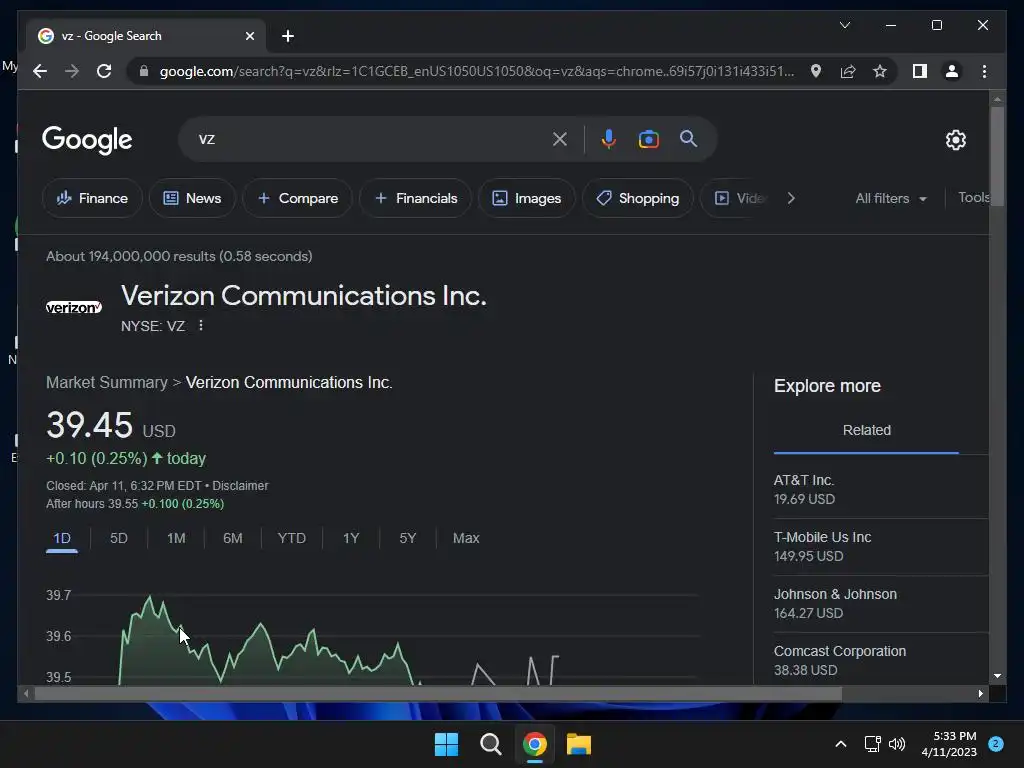This screenshot has width=1024, height=768.
Task: Click the Compare chip
Action: coord(297,198)
